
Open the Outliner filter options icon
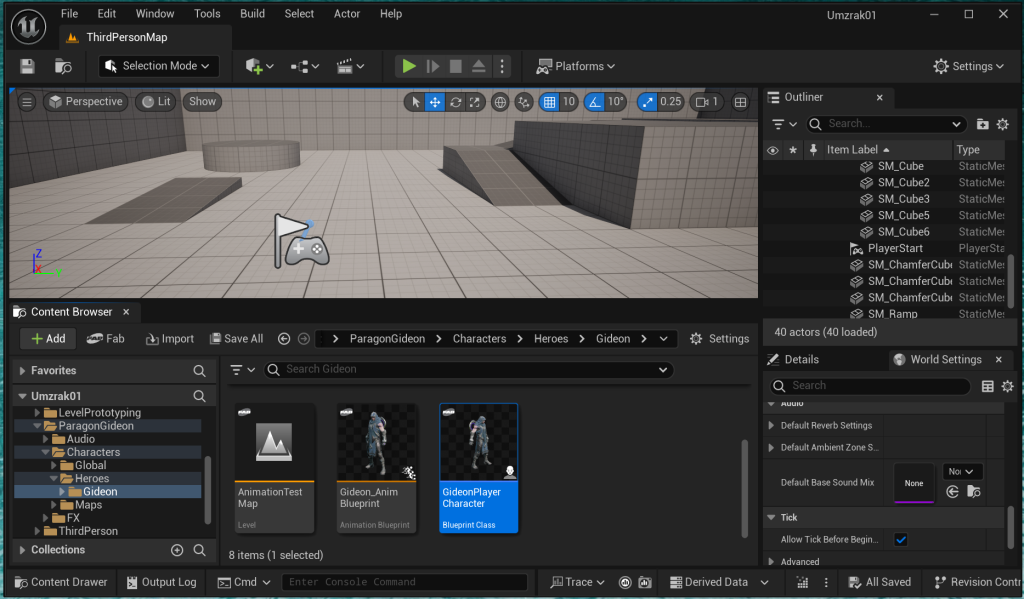pos(784,124)
